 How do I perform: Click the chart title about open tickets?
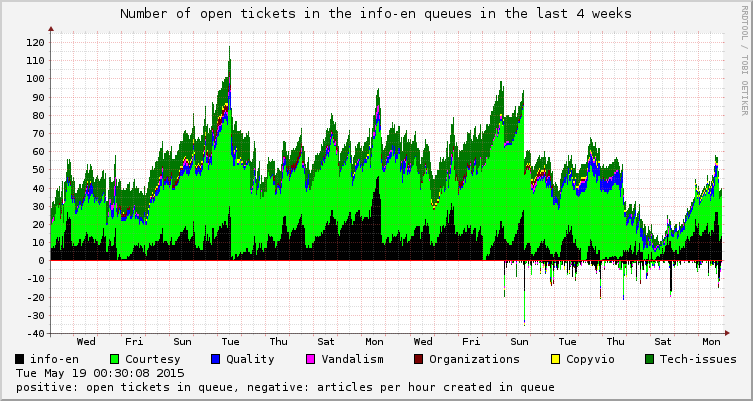coord(376,14)
